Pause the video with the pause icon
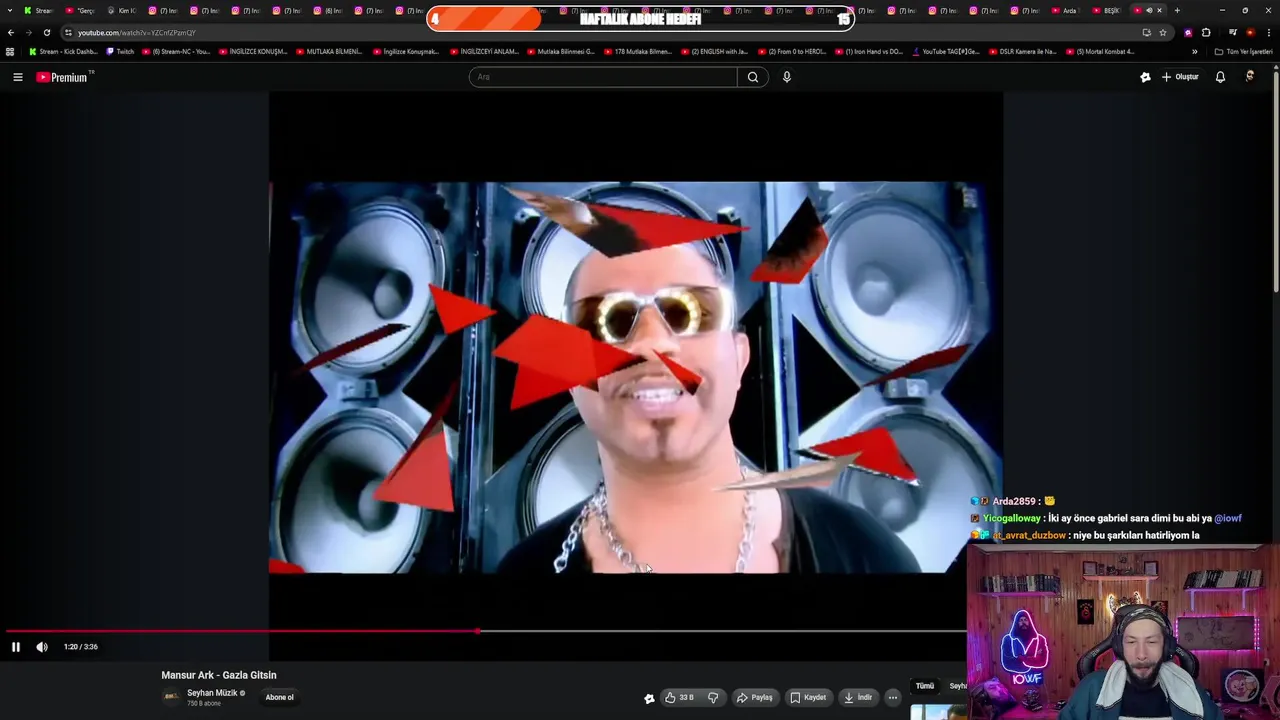 pos(16,647)
